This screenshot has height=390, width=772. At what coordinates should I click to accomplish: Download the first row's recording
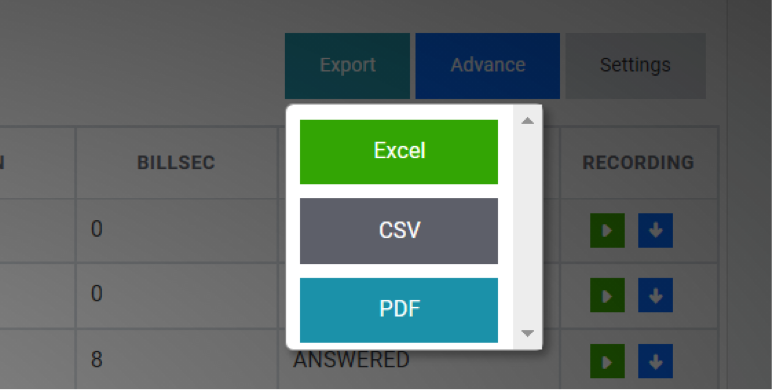[x=655, y=230]
